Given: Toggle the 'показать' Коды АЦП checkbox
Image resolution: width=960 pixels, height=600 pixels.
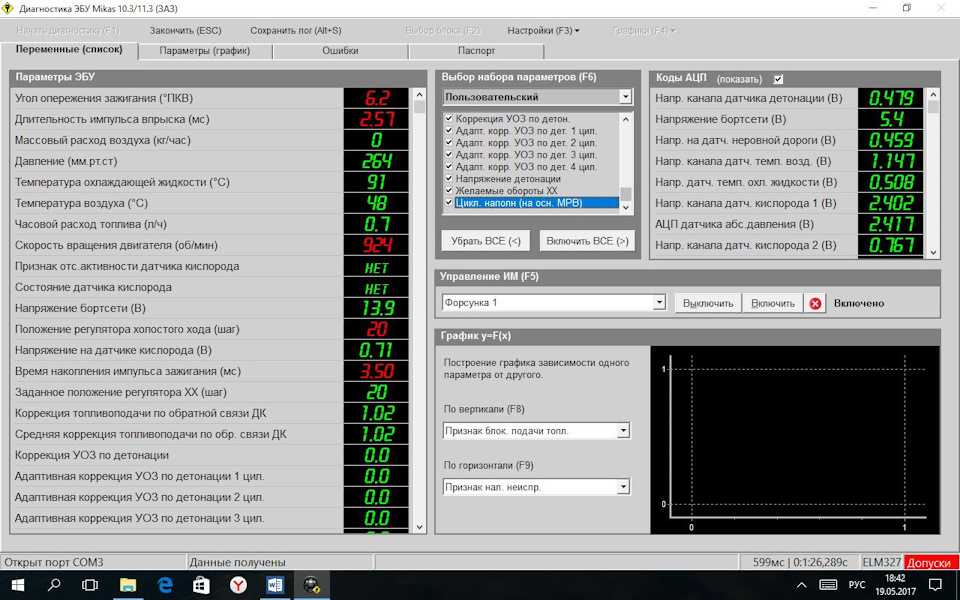Looking at the screenshot, I should click(778, 79).
